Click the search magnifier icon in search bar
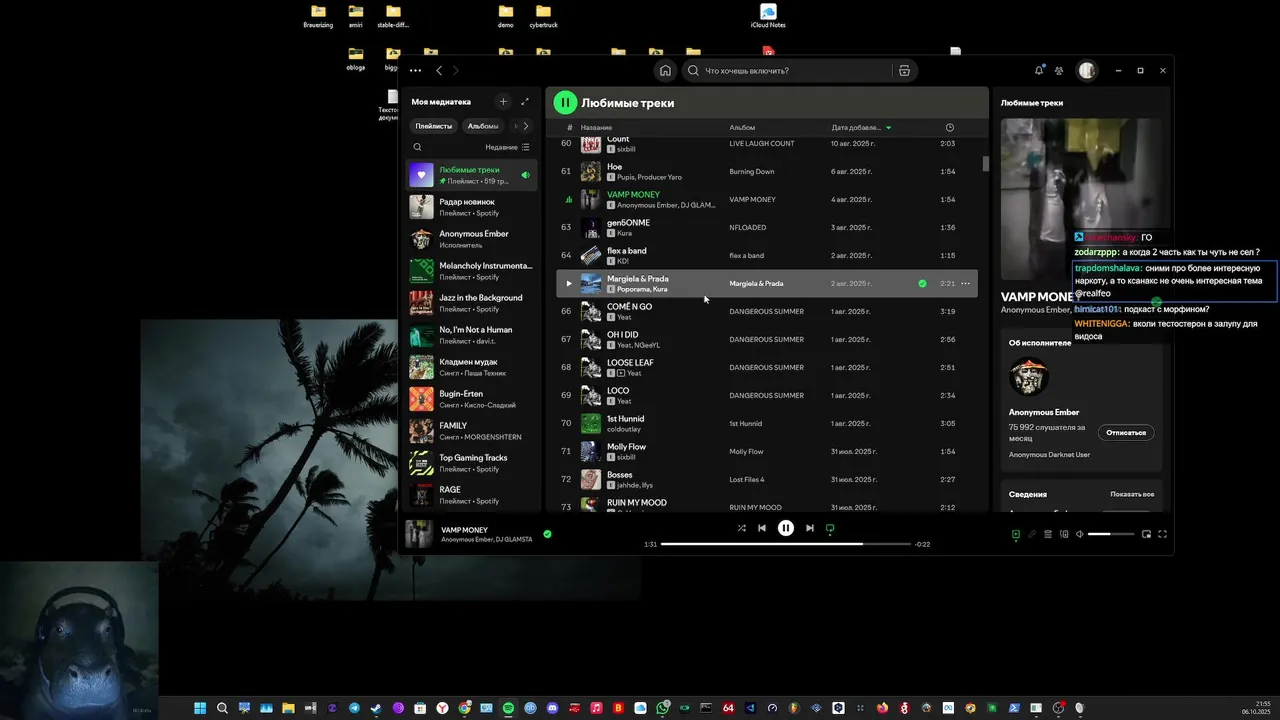The width and height of the screenshot is (1280, 720). [x=693, y=71]
